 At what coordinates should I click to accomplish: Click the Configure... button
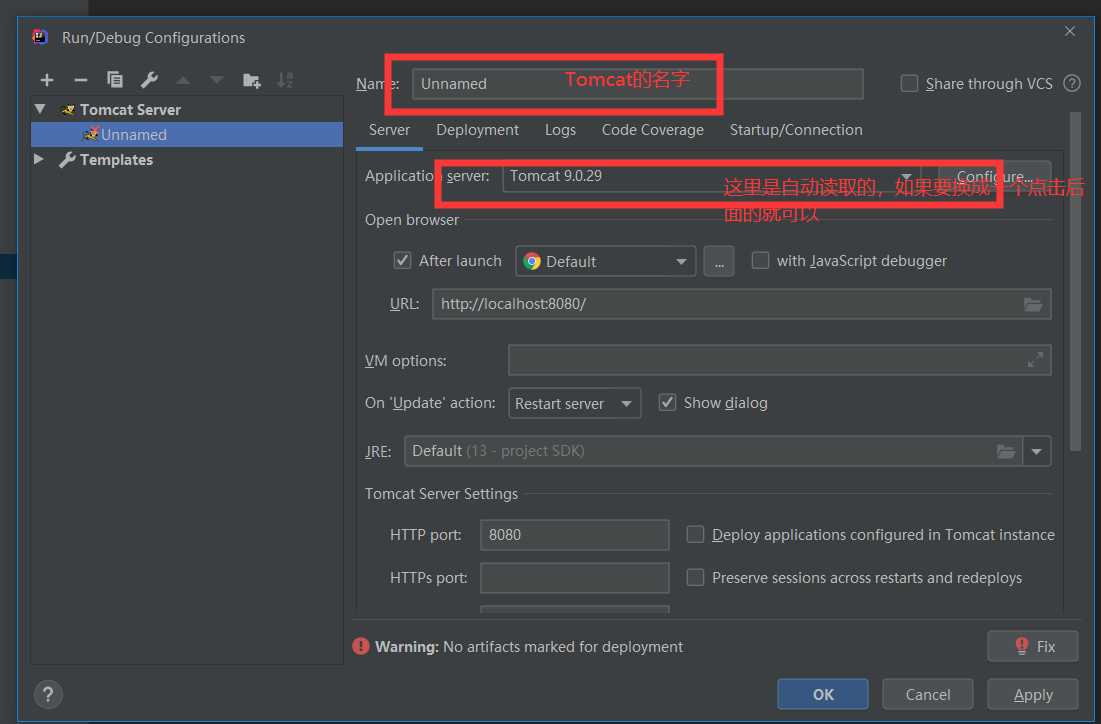(994, 176)
